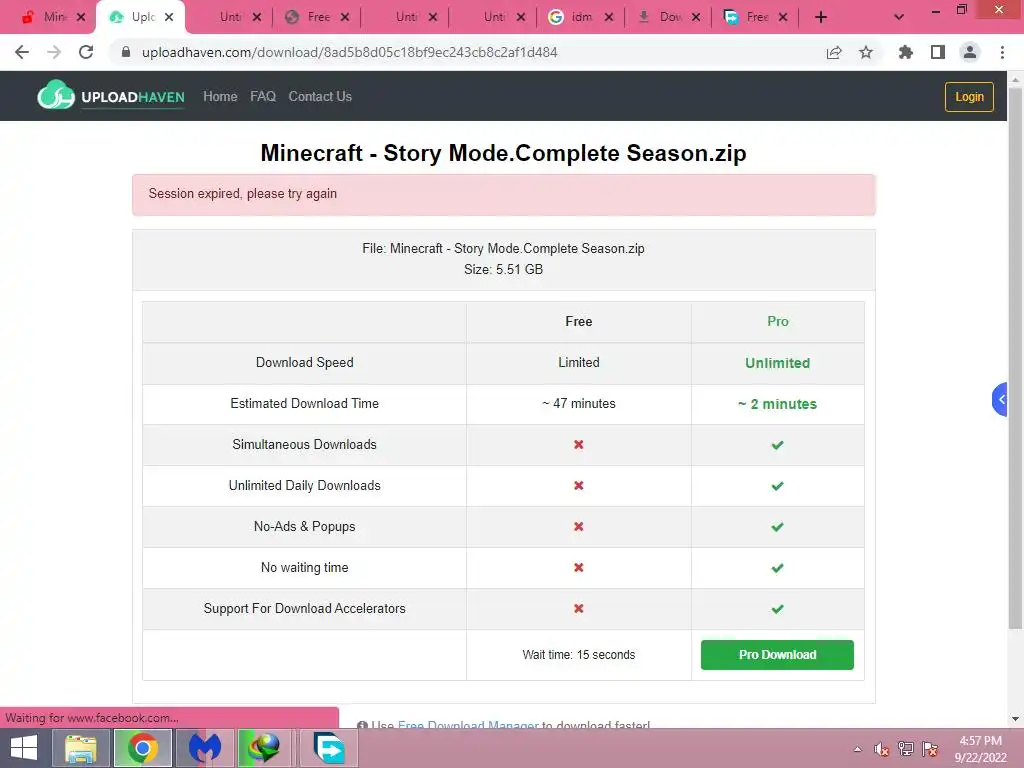The image size is (1024, 768).
Task: Close the Uplo active tab
Action: (169, 17)
